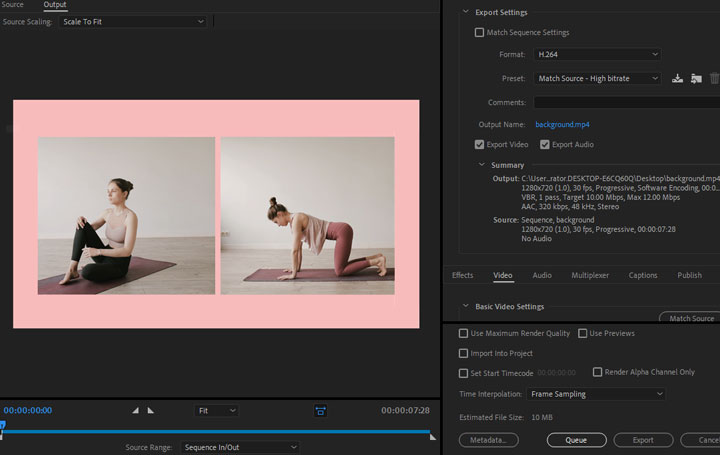This screenshot has height=455, width=720.
Task: Switch to the Audio tab
Action: [541, 275]
